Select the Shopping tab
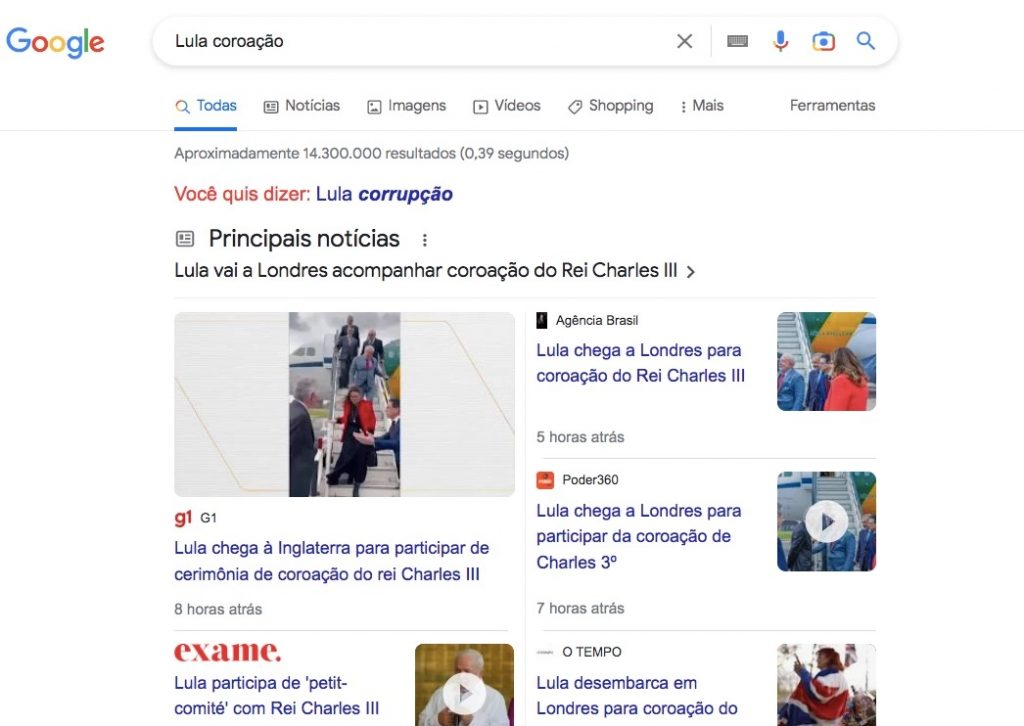1024x726 pixels. click(x=611, y=106)
